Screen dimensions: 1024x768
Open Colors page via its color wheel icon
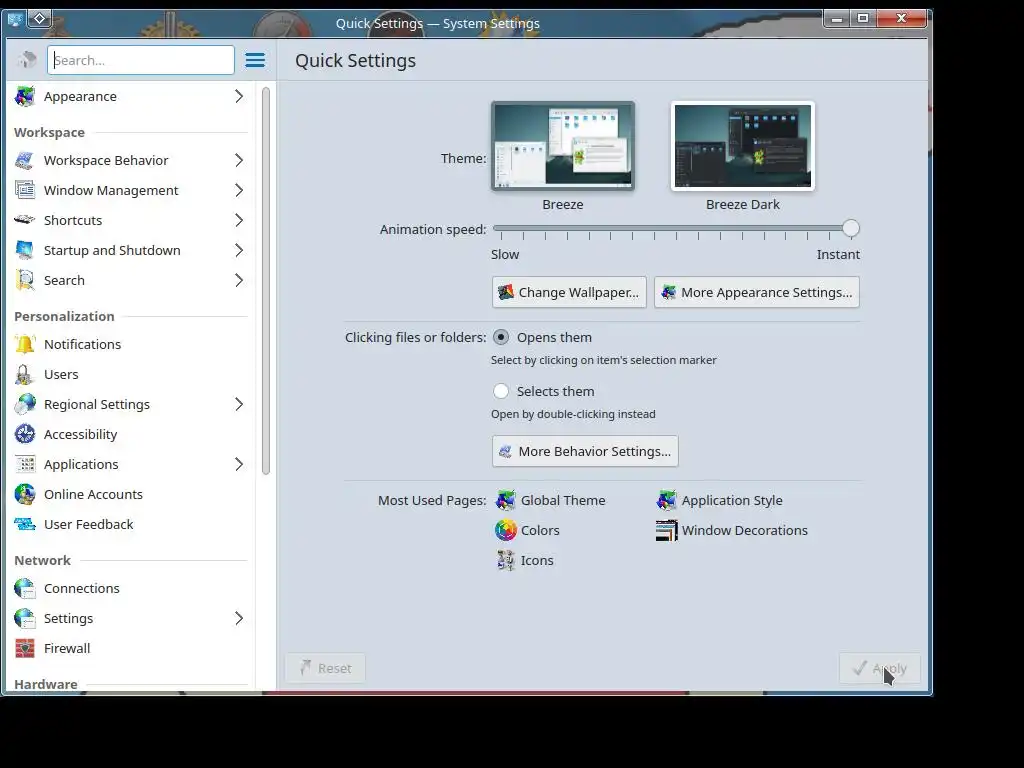[505, 530]
